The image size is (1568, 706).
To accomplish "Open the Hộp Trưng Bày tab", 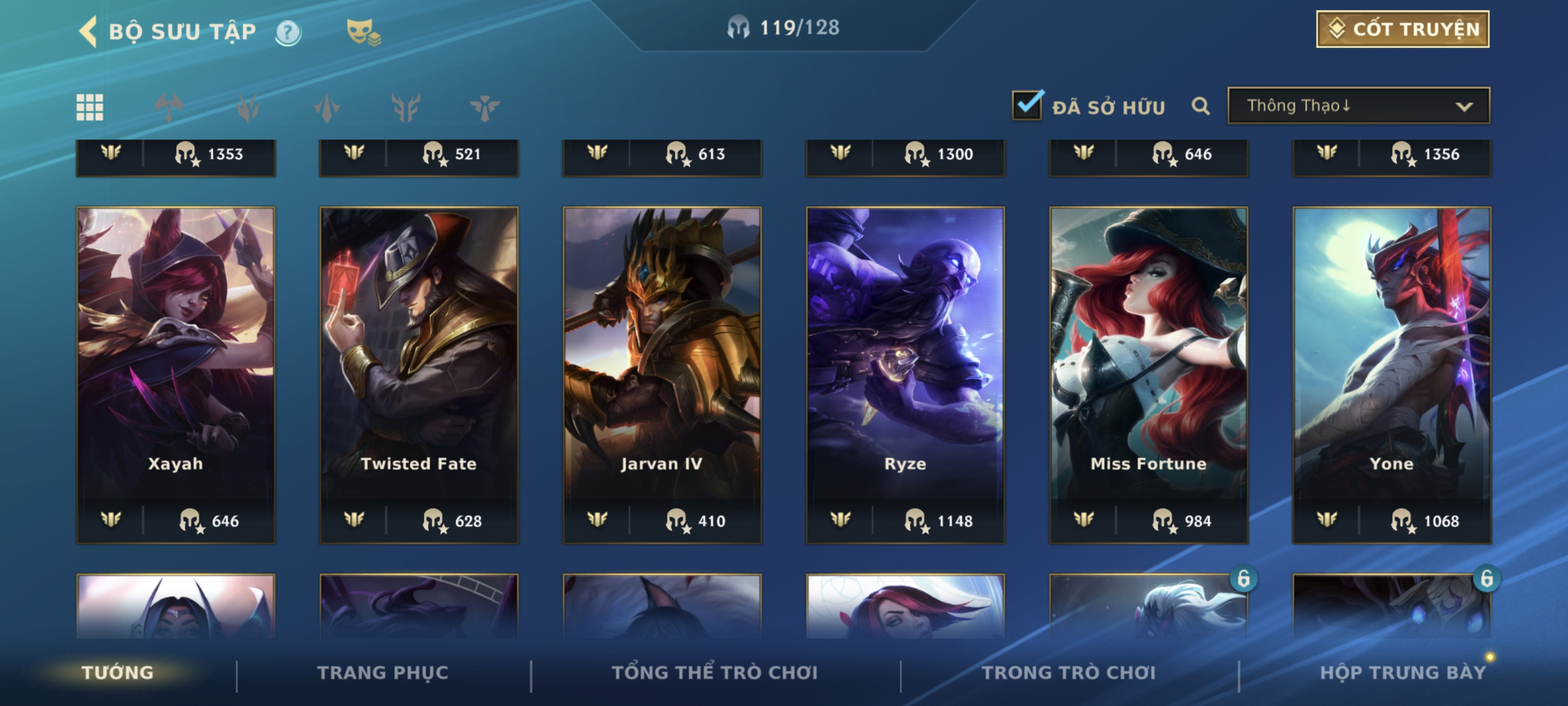I will (1402, 672).
